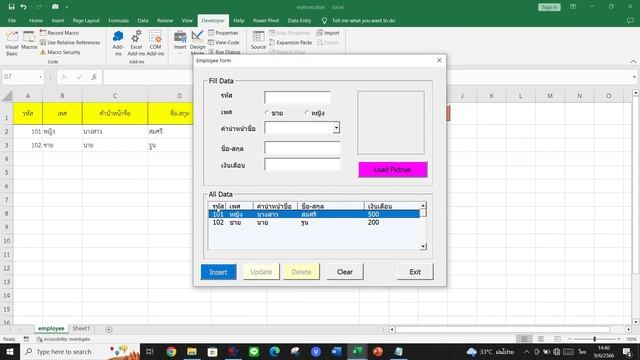640x360 pixels.
Task: Click the เงินเดือน text field
Action: tap(302, 164)
